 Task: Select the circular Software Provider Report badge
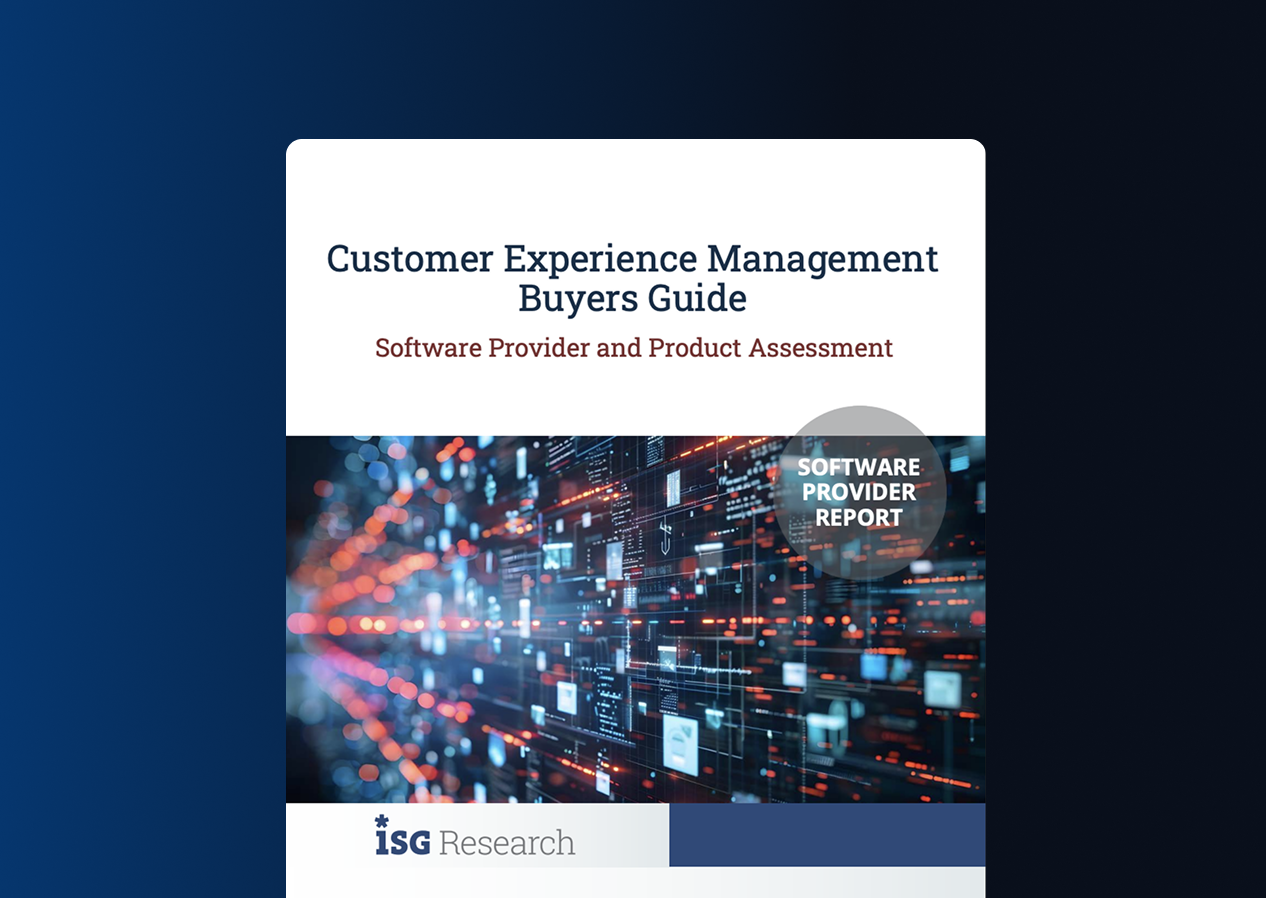(x=858, y=492)
